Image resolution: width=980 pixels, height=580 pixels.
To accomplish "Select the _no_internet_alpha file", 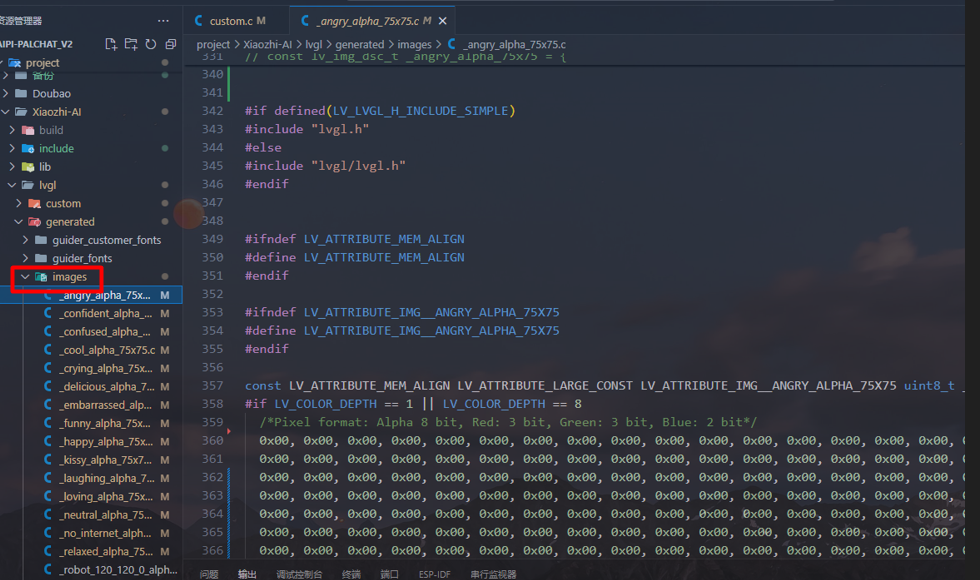I will click(105, 533).
